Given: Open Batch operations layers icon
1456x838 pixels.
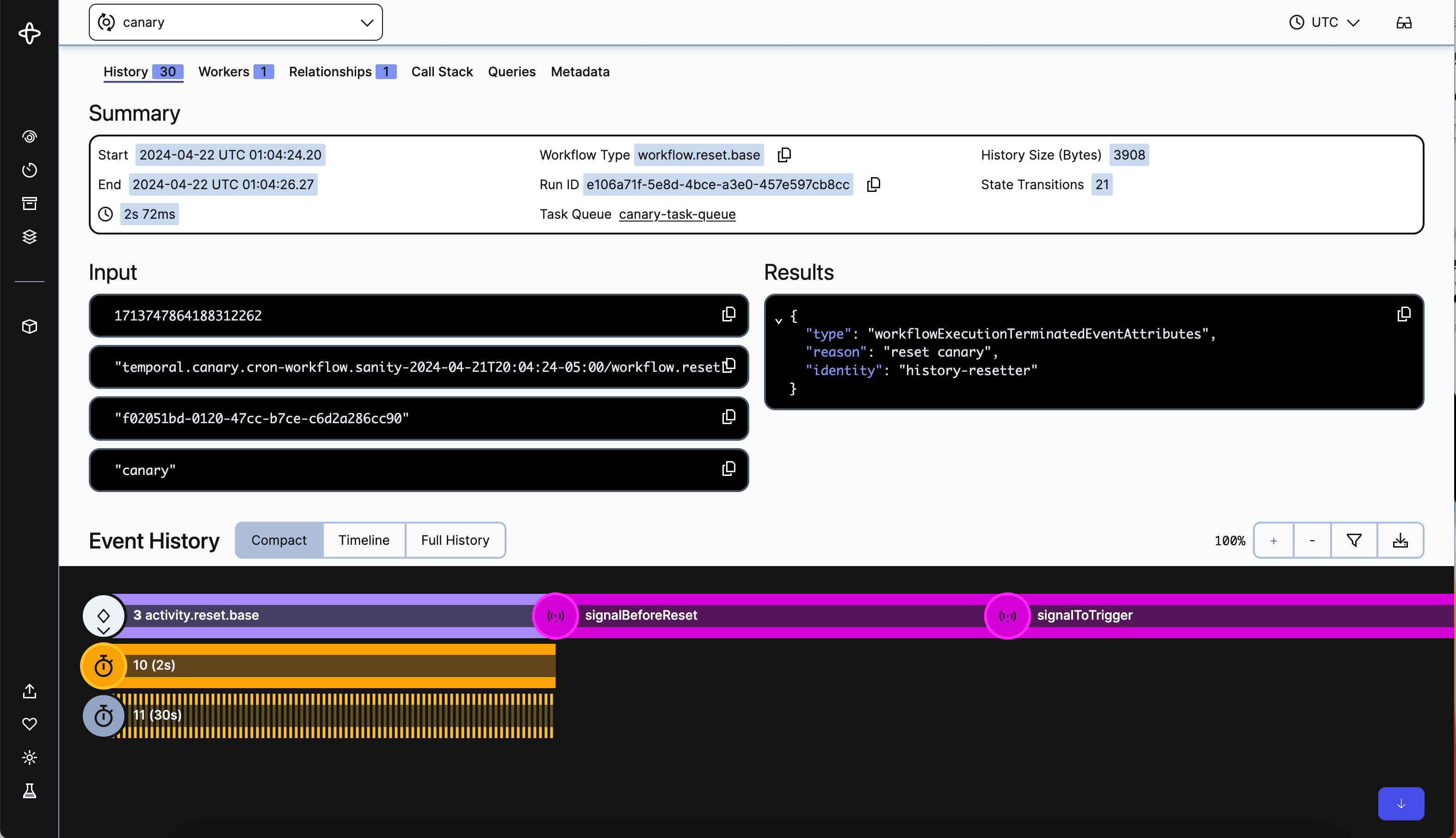Looking at the screenshot, I should click(x=29, y=236).
